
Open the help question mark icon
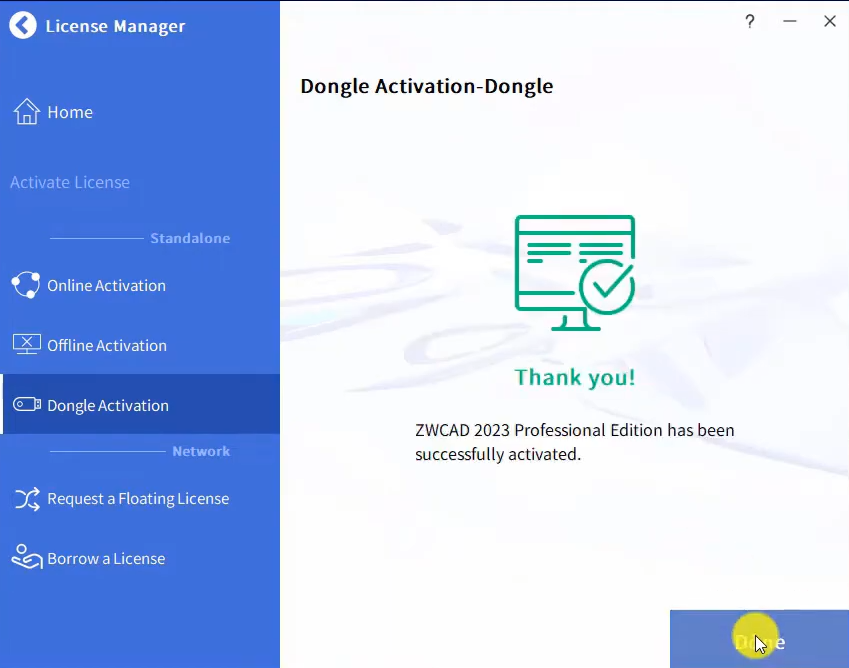pos(750,22)
